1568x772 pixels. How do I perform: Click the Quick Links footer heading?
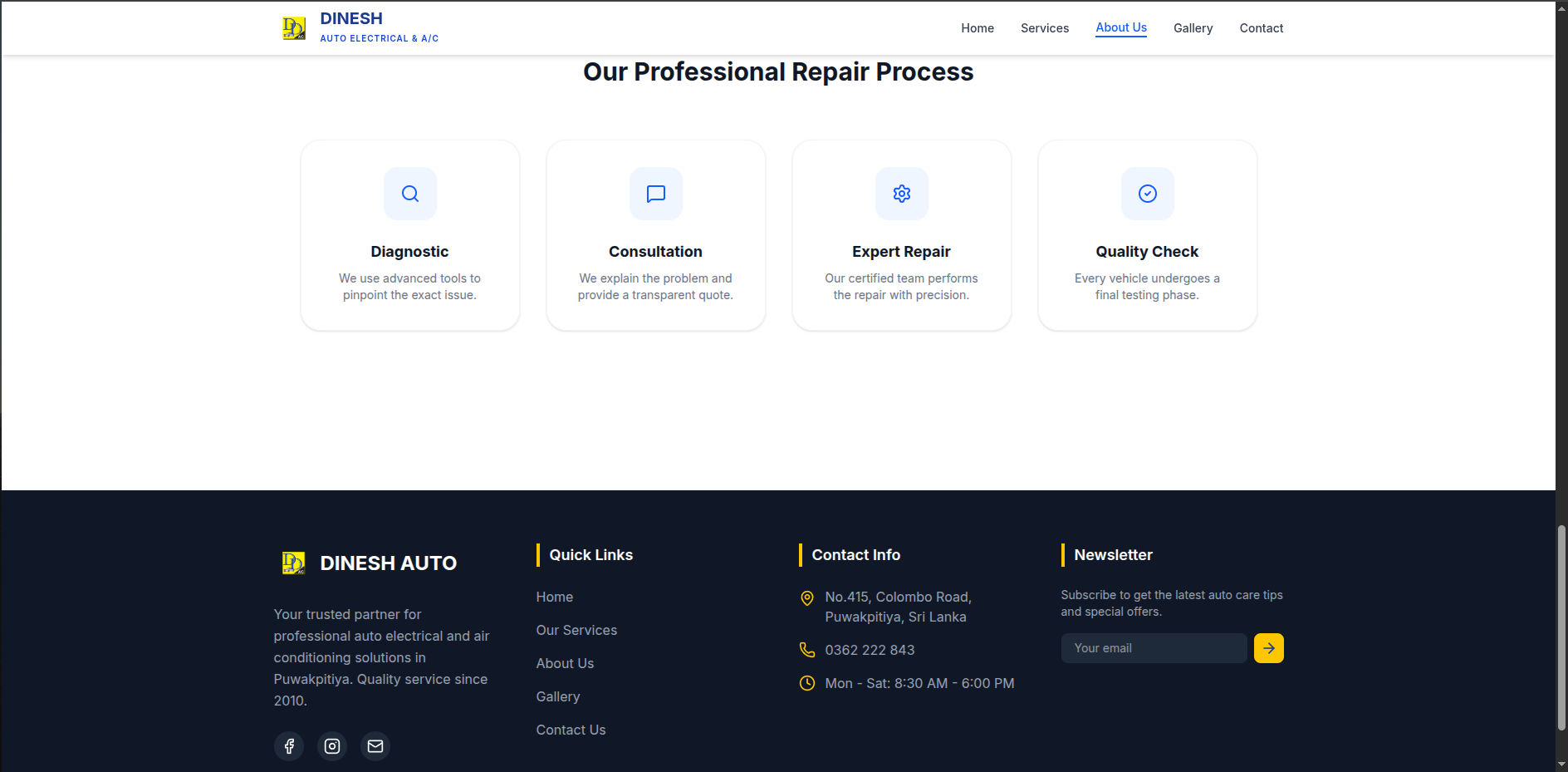(590, 555)
